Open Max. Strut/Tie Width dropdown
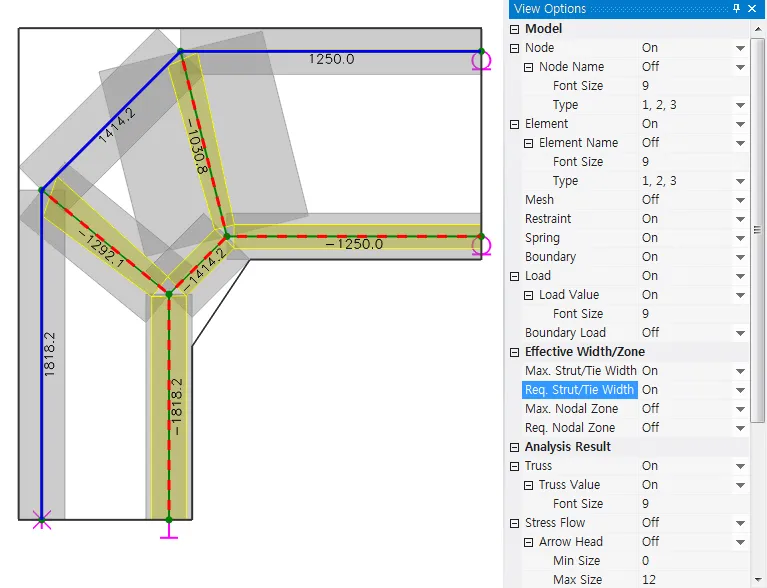The width and height of the screenshot is (767, 588). (740, 371)
